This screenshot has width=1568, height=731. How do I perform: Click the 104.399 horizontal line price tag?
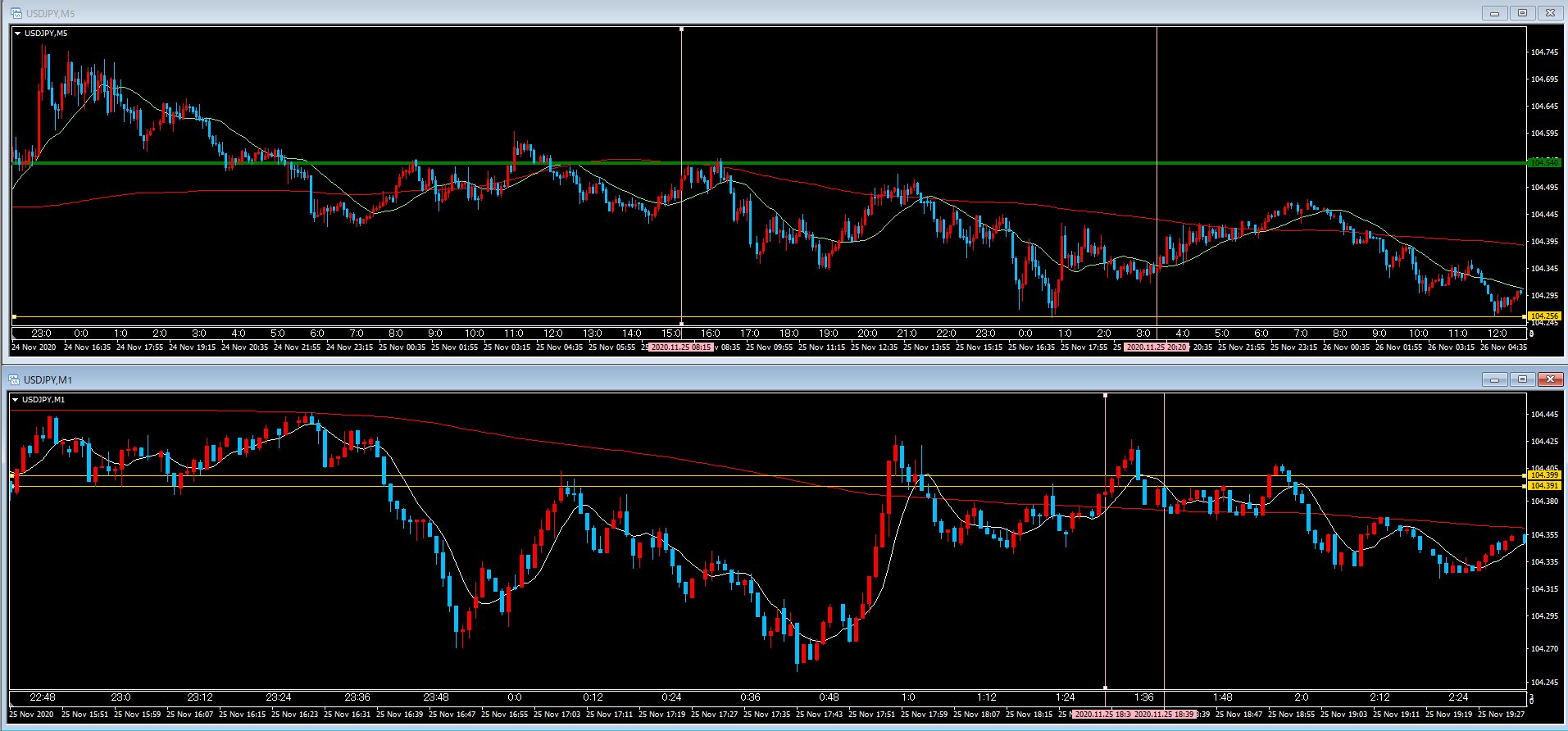coord(1544,475)
